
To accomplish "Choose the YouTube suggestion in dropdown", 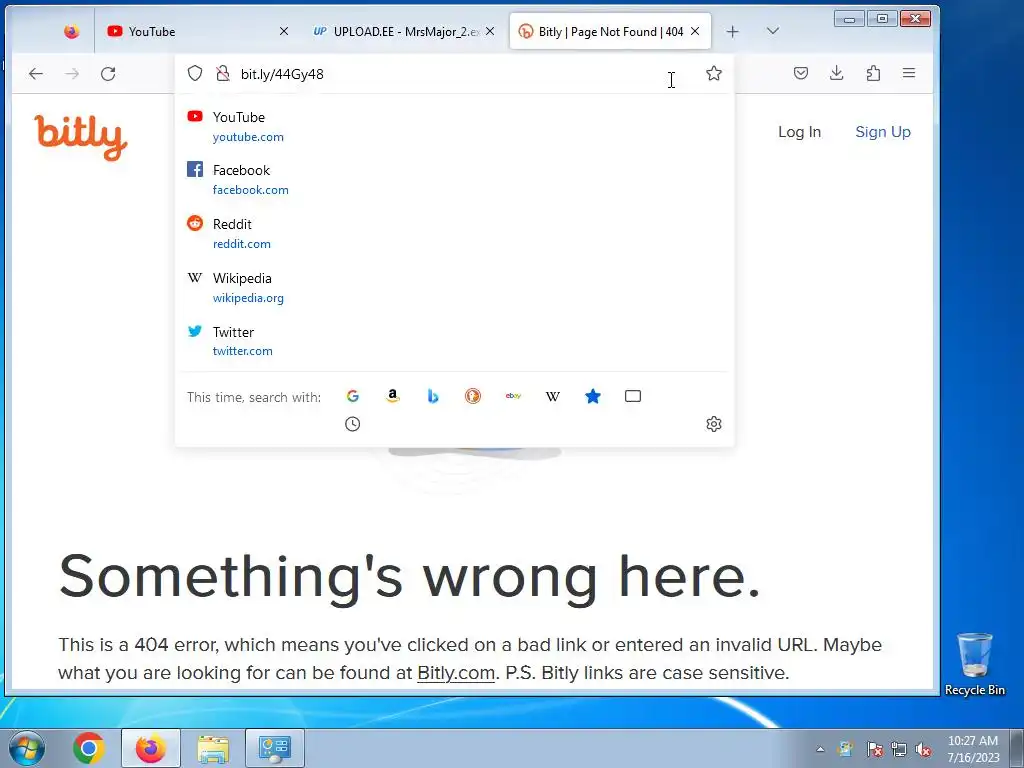I will point(455,127).
